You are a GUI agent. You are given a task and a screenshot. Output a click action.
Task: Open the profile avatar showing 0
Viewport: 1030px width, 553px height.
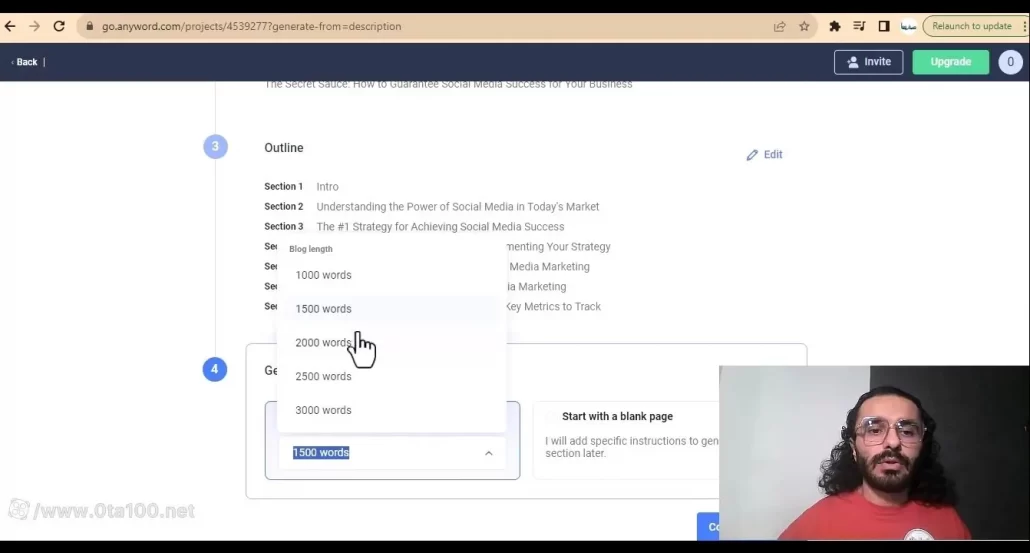coord(1009,62)
